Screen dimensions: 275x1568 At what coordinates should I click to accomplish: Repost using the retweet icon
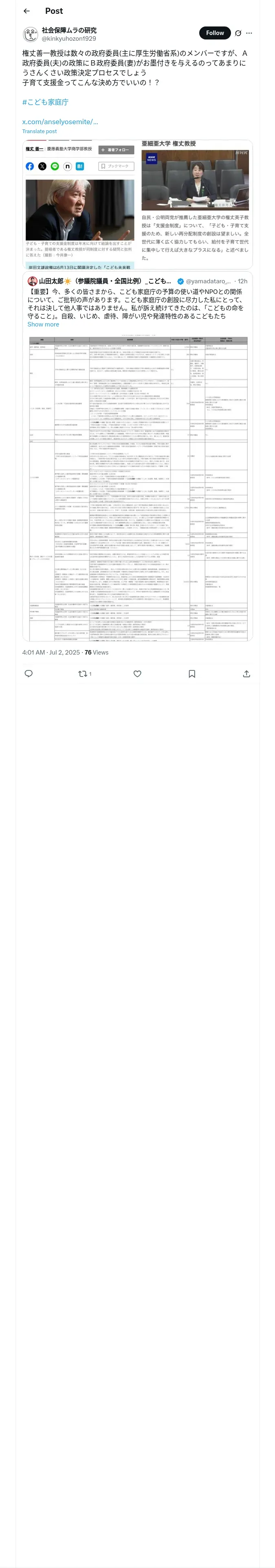click(85, 674)
